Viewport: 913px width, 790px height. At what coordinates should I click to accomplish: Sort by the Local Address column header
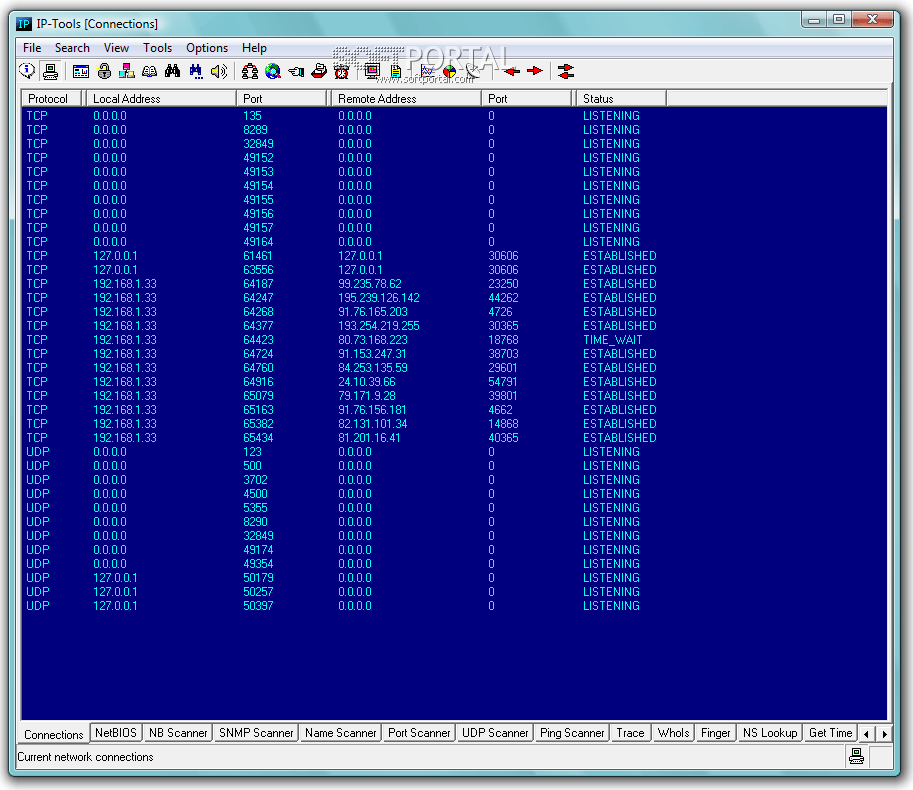pyautogui.click(x=161, y=98)
